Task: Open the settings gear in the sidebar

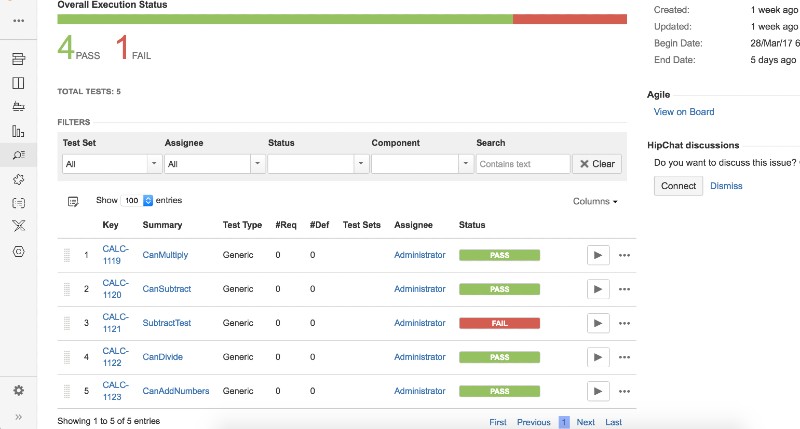Action: pyautogui.click(x=18, y=390)
